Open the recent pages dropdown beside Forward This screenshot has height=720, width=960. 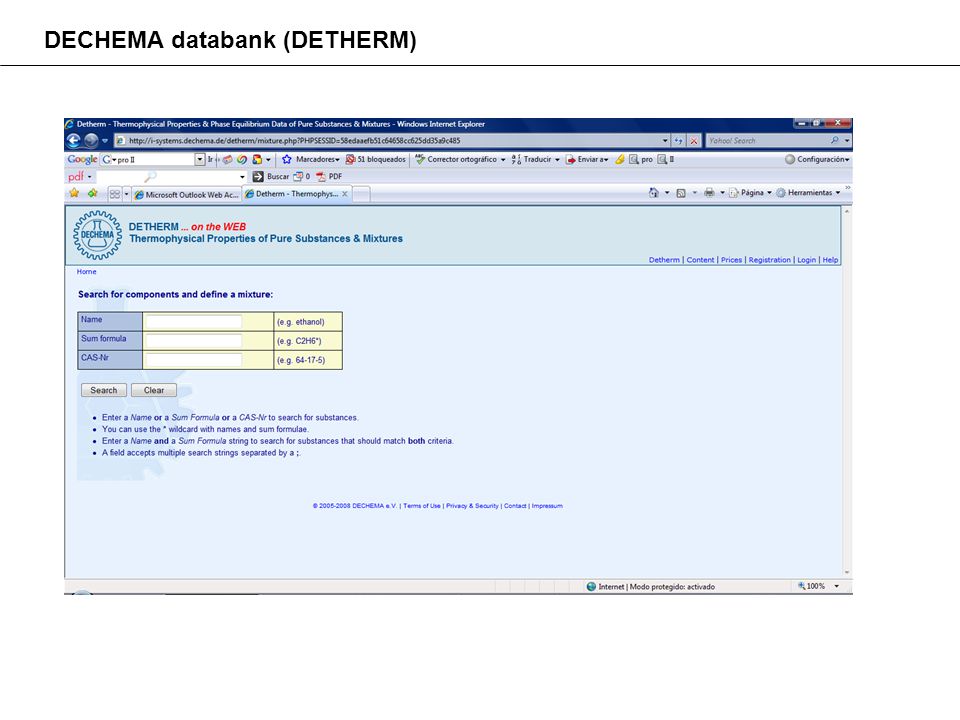point(105,141)
